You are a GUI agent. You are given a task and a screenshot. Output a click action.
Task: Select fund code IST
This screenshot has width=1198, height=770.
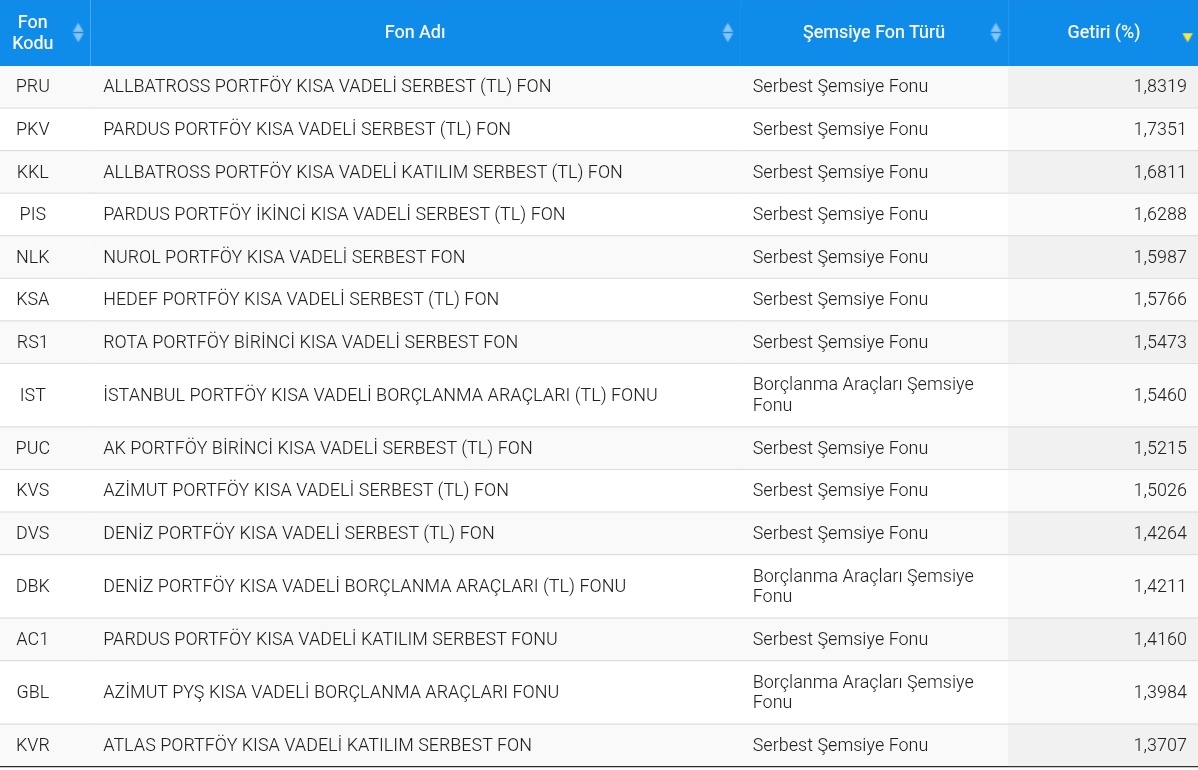tap(33, 395)
